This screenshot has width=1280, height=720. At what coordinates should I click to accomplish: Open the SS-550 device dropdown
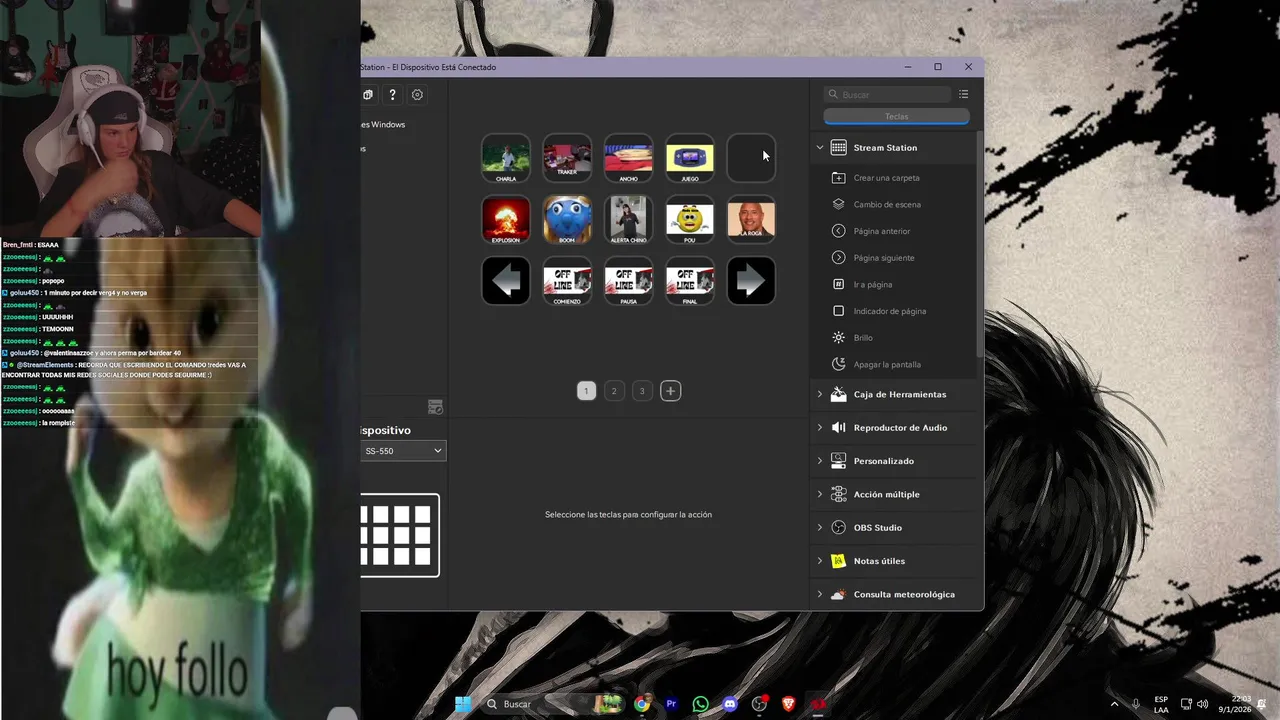(403, 451)
